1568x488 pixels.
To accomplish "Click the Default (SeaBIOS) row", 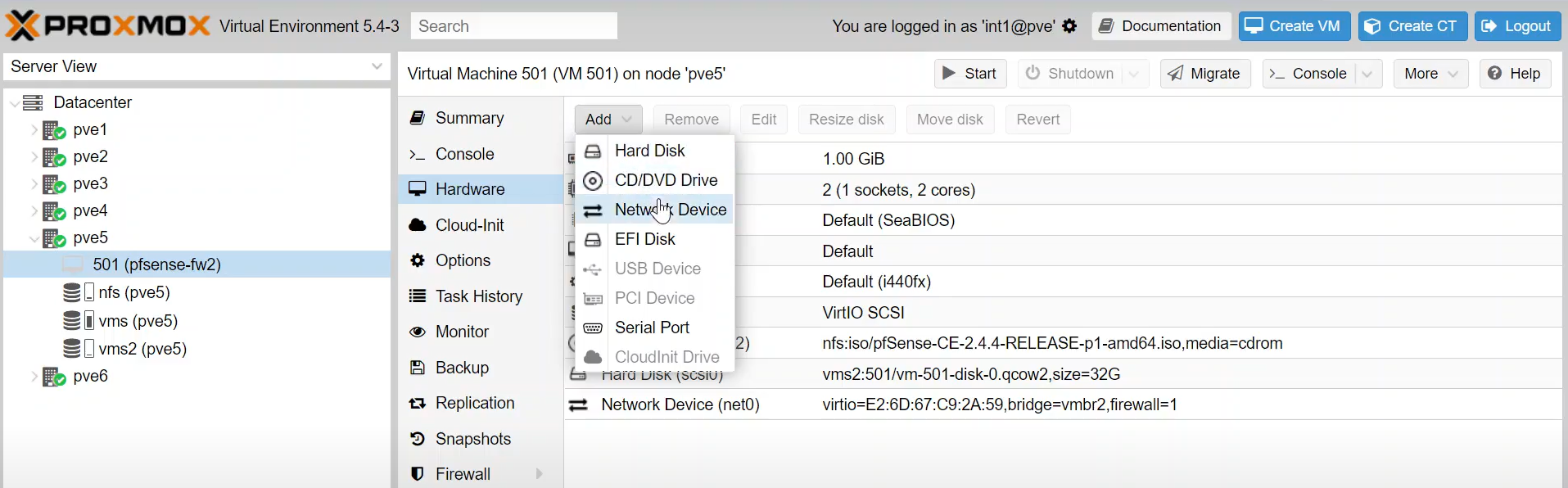I will tap(1063, 220).
